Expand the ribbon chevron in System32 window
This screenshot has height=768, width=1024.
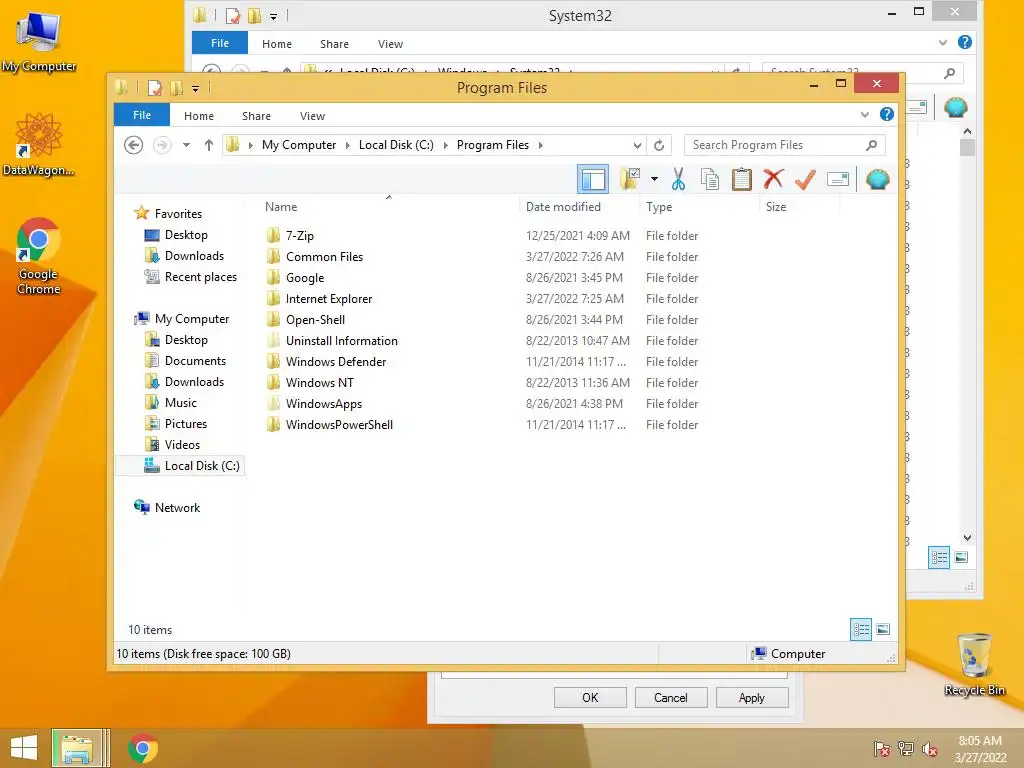click(x=942, y=42)
